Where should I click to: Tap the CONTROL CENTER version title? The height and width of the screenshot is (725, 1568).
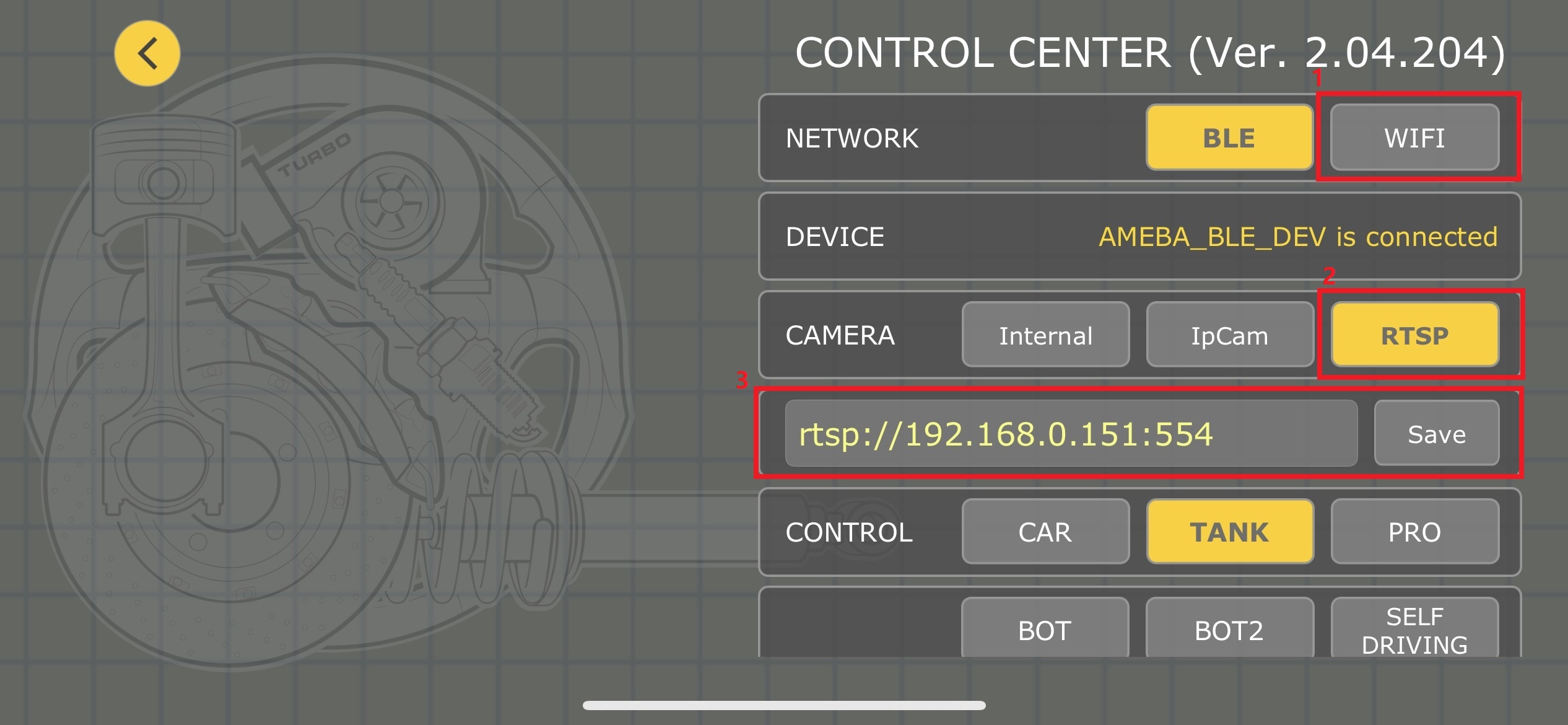(1150, 53)
